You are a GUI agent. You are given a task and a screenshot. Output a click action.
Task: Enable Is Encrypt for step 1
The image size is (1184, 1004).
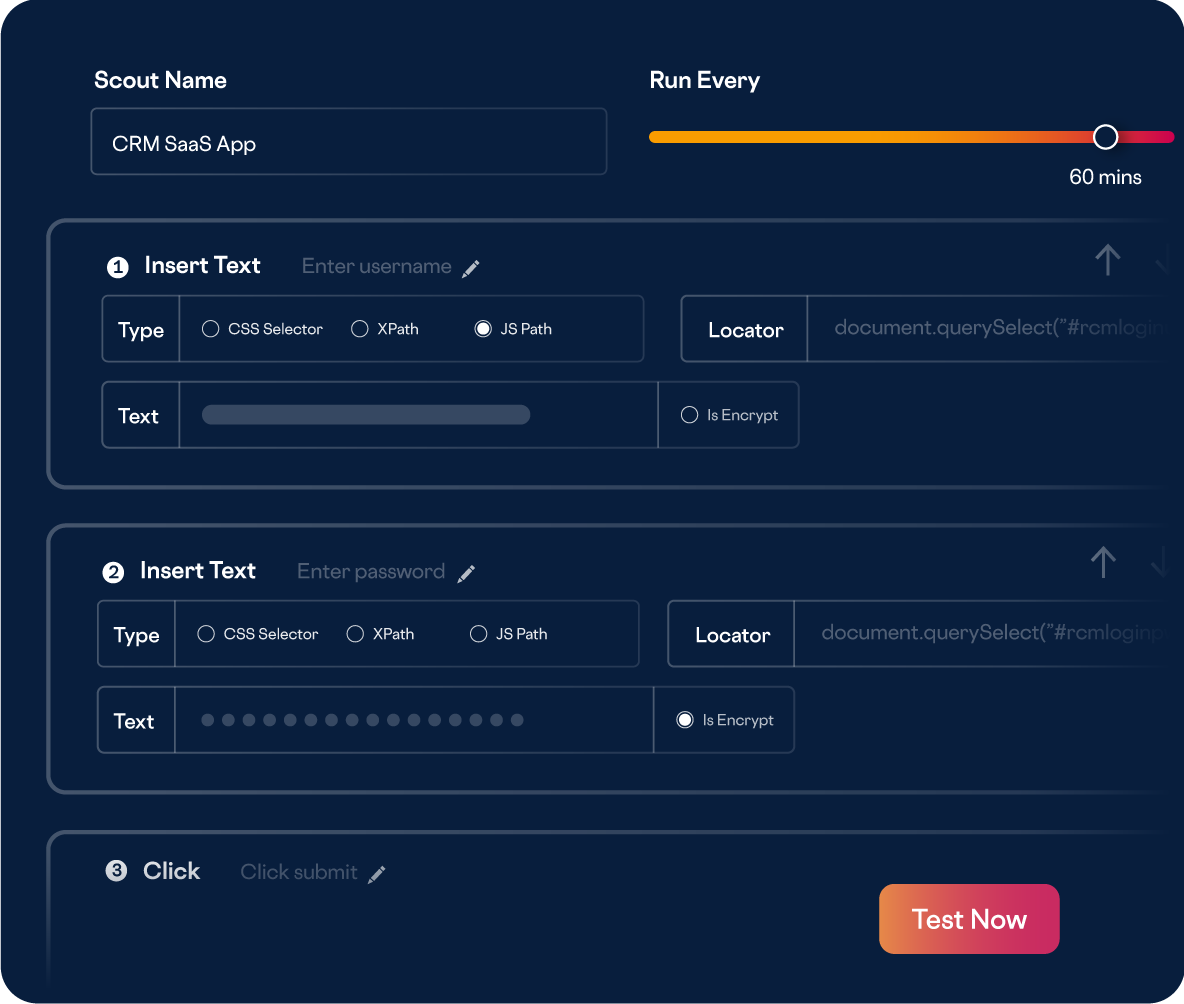[x=689, y=415]
